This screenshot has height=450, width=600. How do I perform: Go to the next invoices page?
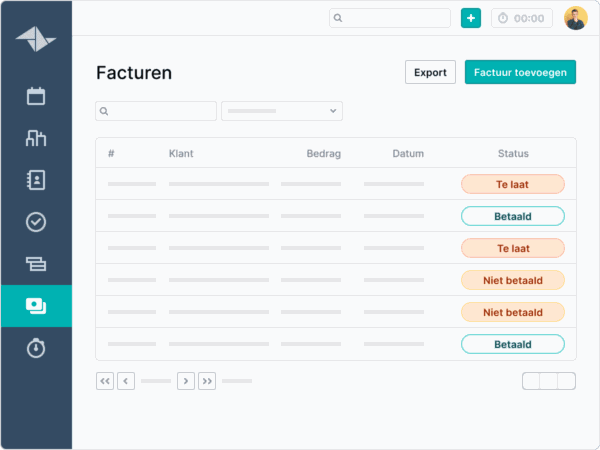[186, 381]
